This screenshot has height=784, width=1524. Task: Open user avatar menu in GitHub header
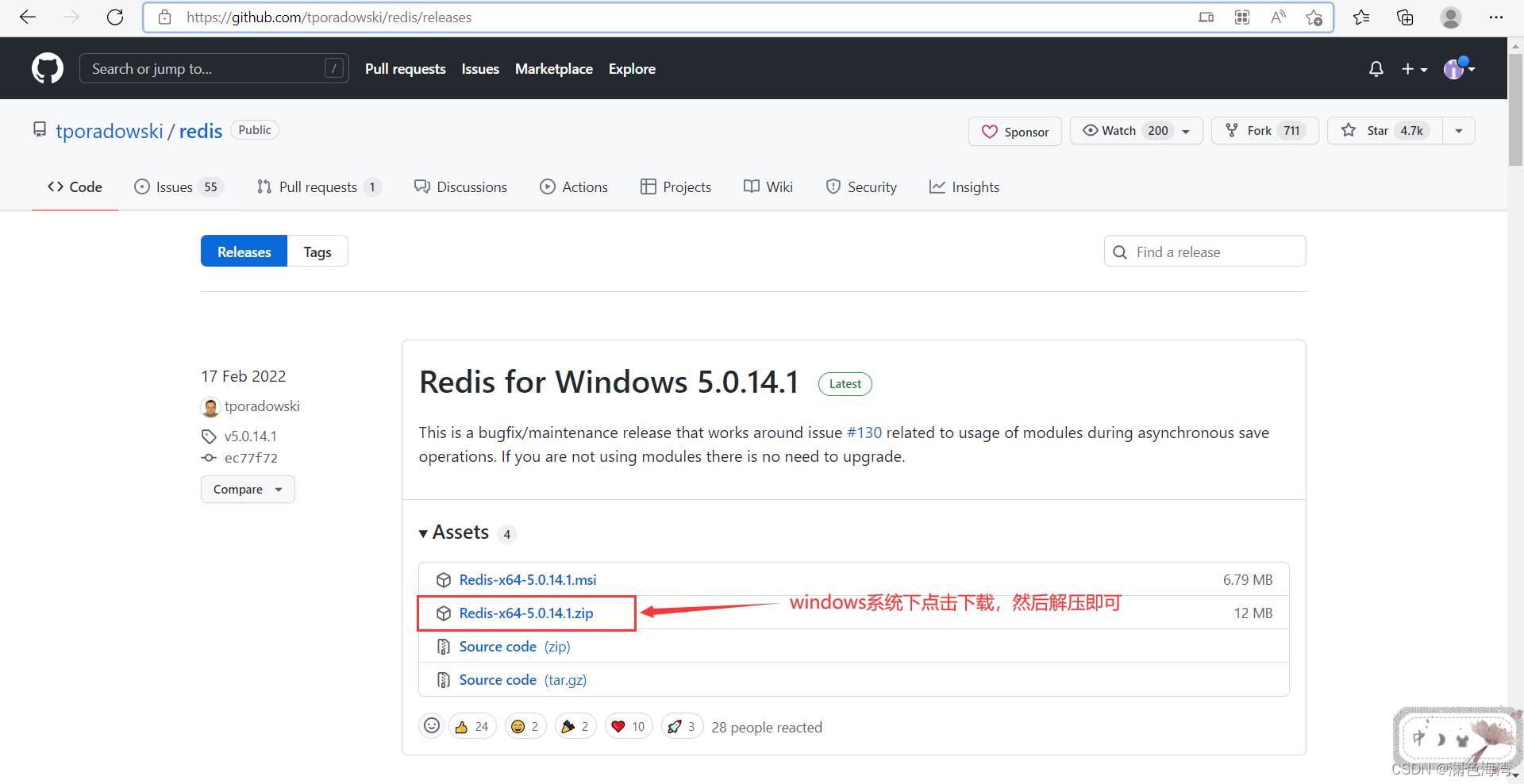(x=1459, y=69)
